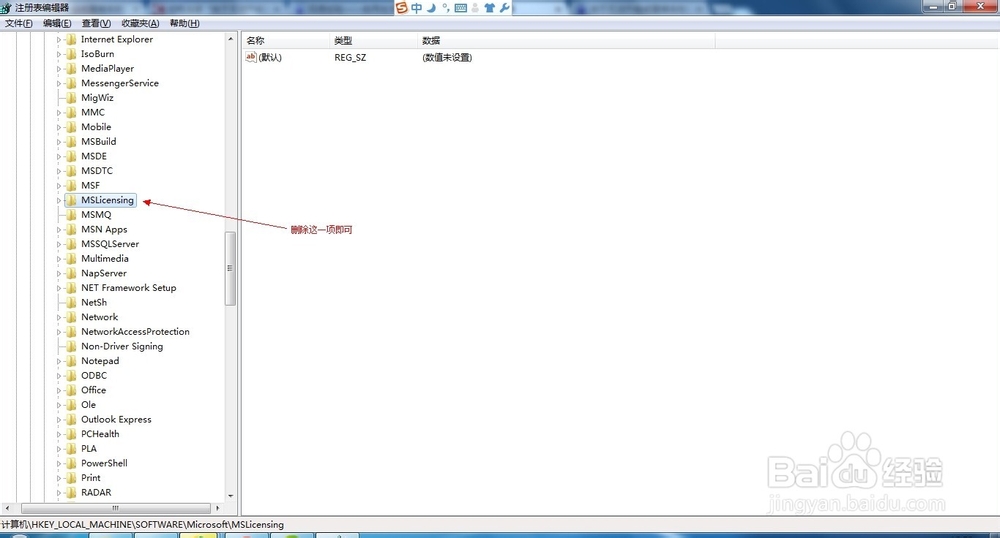
Task: Click the MSDE folder icon
Action: pyautogui.click(x=71, y=156)
